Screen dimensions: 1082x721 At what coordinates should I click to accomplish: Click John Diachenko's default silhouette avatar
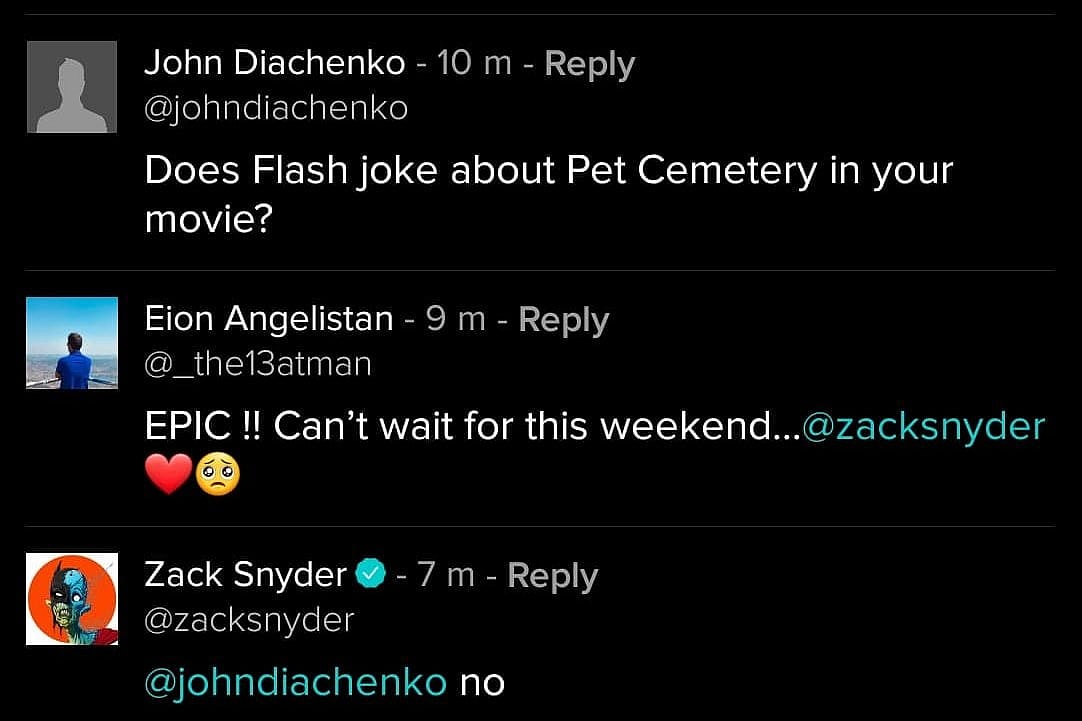tap(71, 87)
